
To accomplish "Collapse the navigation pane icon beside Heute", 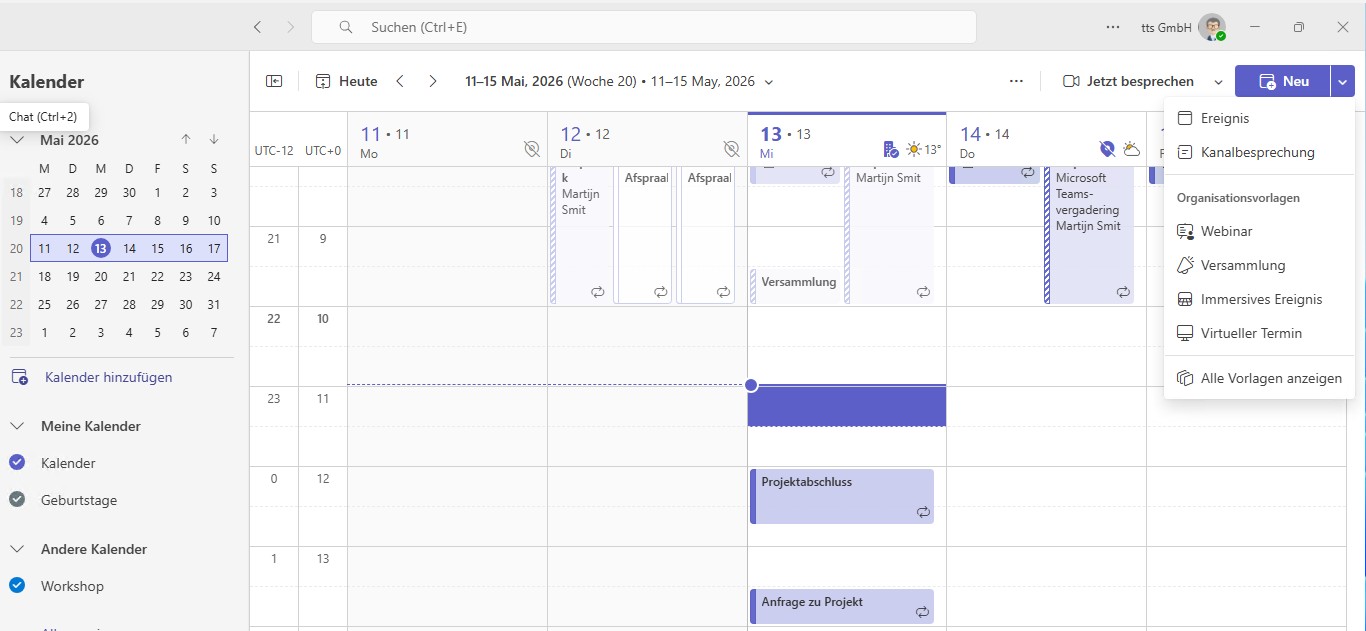I will pos(274,81).
